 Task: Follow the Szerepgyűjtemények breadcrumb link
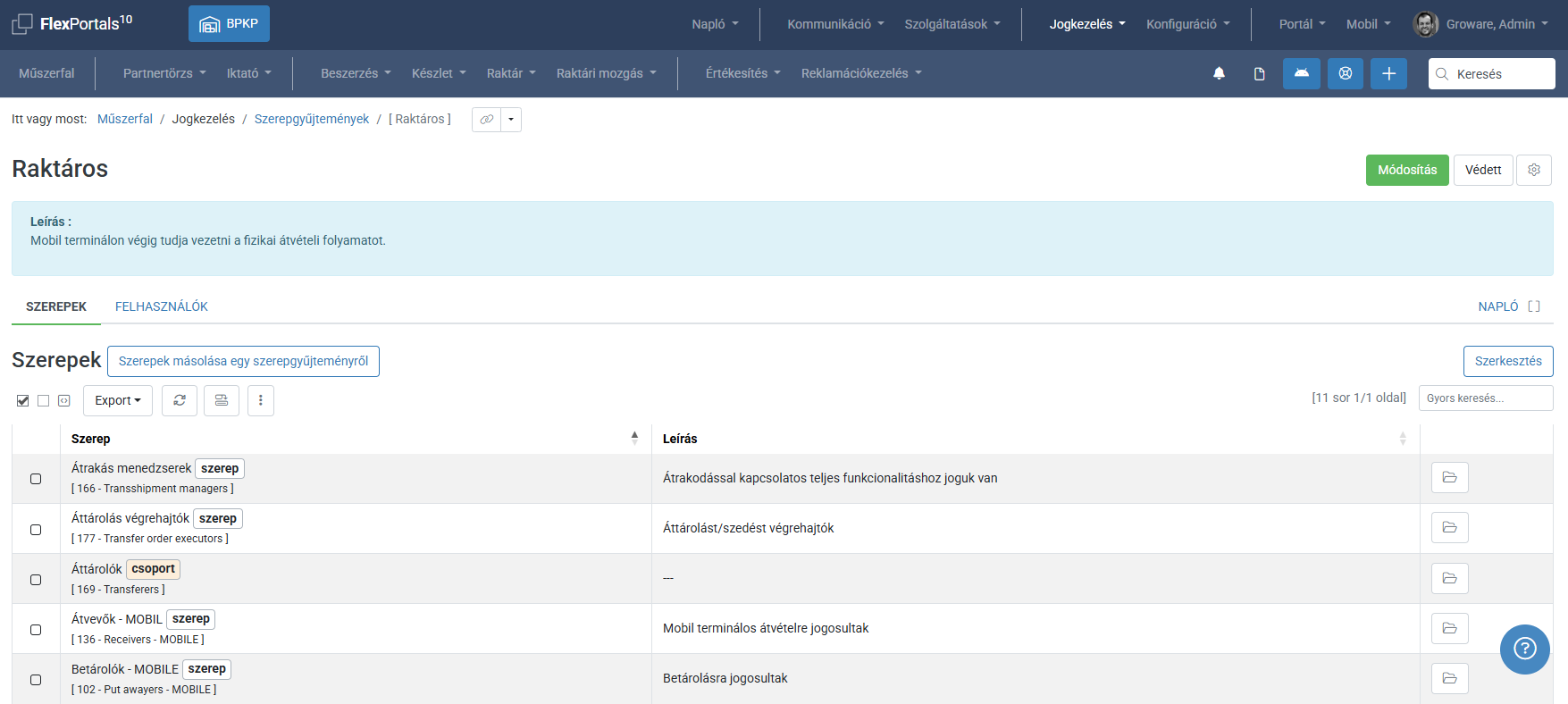[312, 119]
